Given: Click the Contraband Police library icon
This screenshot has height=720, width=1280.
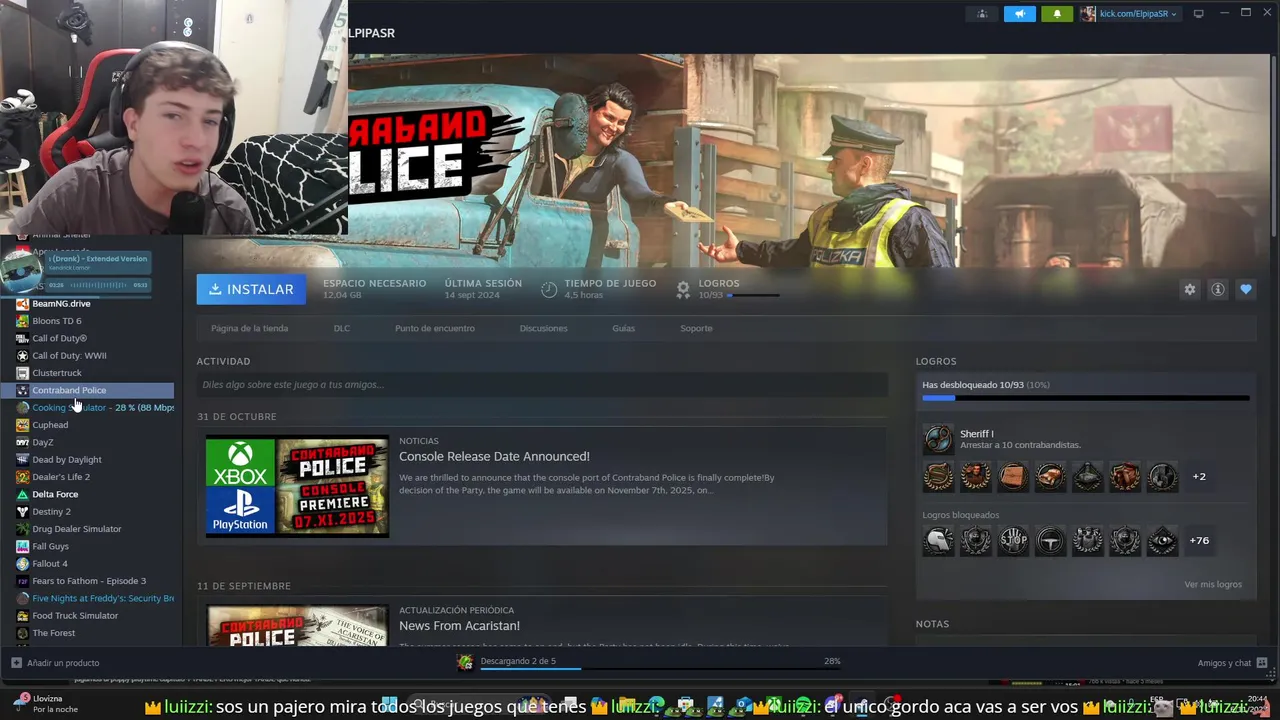Looking at the screenshot, I should 23,390.
